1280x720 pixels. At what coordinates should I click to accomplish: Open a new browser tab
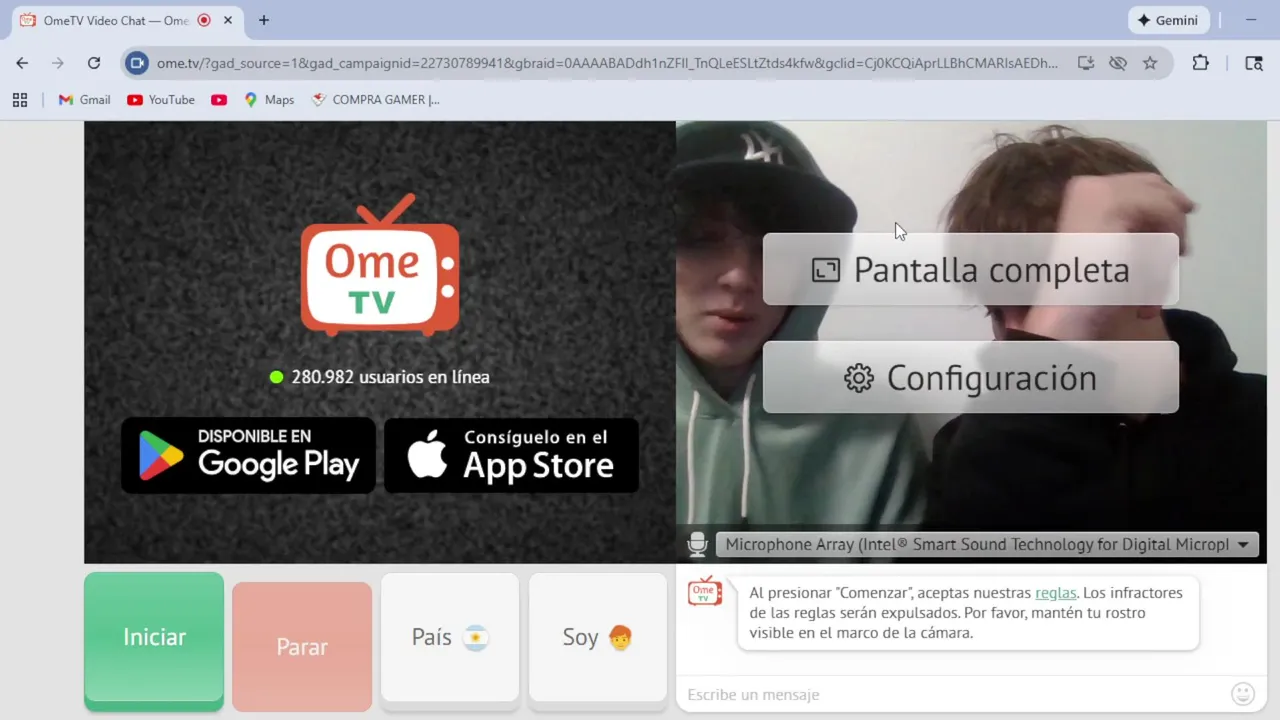(x=264, y=20)
